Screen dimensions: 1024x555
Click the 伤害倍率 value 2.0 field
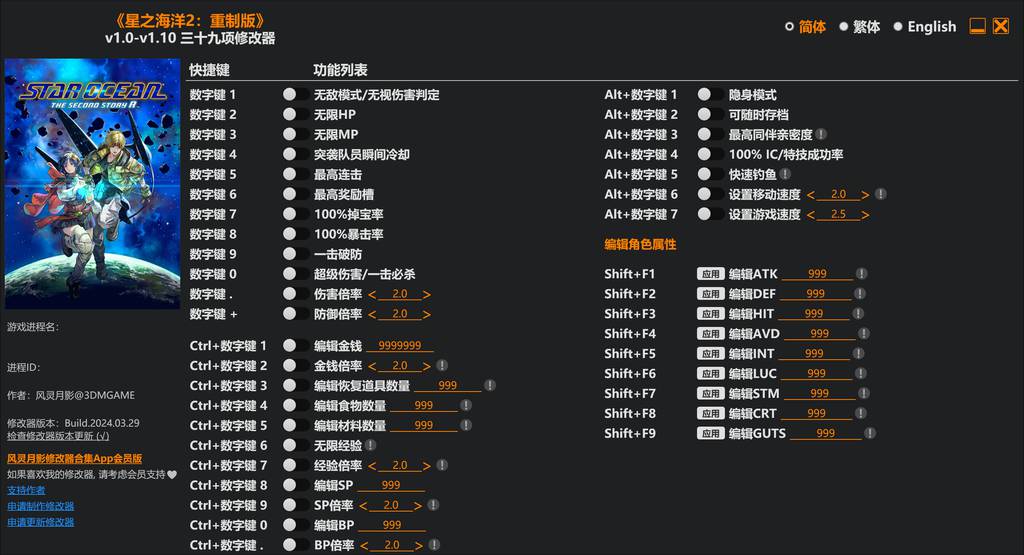pos(400,294)
